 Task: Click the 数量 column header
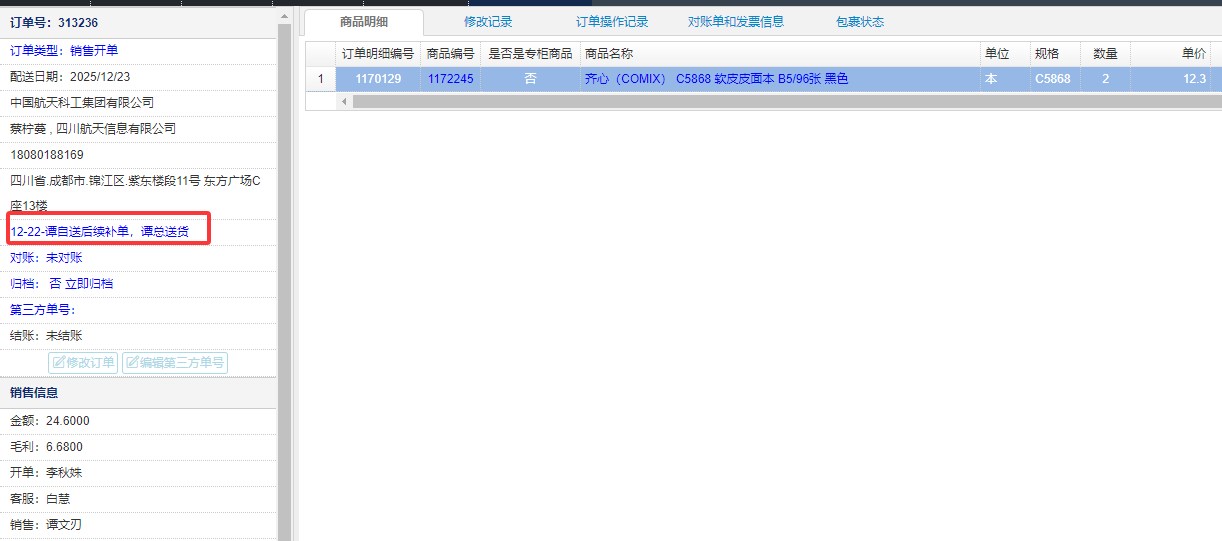[x=1105, y=54]
